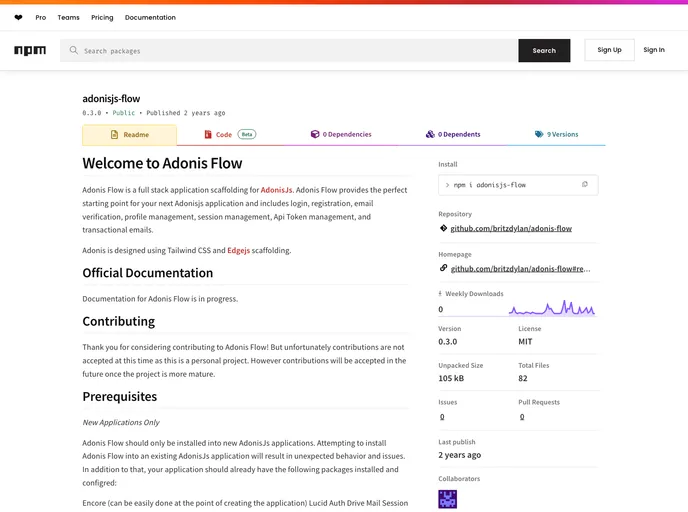Screen dimensions: 688x512
Task: Open the Teams menu item
Action: click(68, 18)
